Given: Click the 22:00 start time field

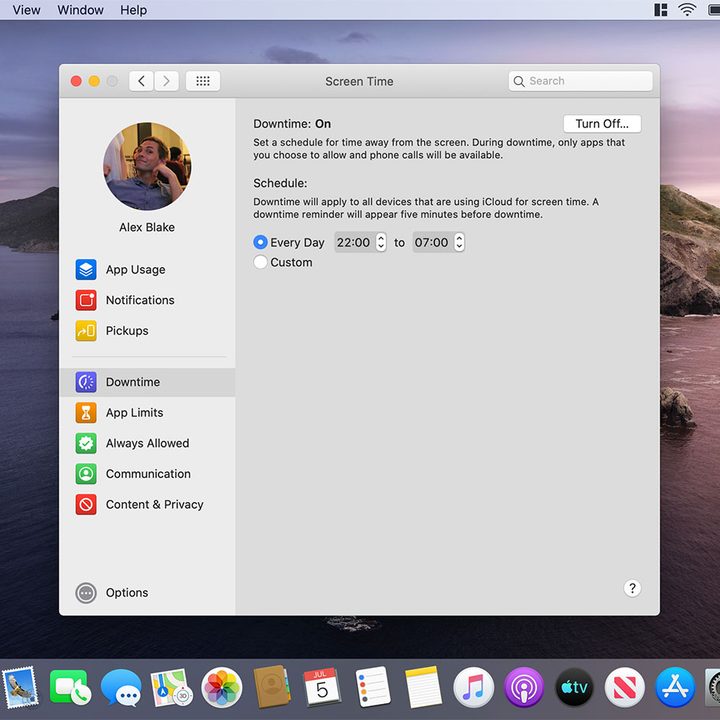Looking at the screenshot, I should 354,242.
